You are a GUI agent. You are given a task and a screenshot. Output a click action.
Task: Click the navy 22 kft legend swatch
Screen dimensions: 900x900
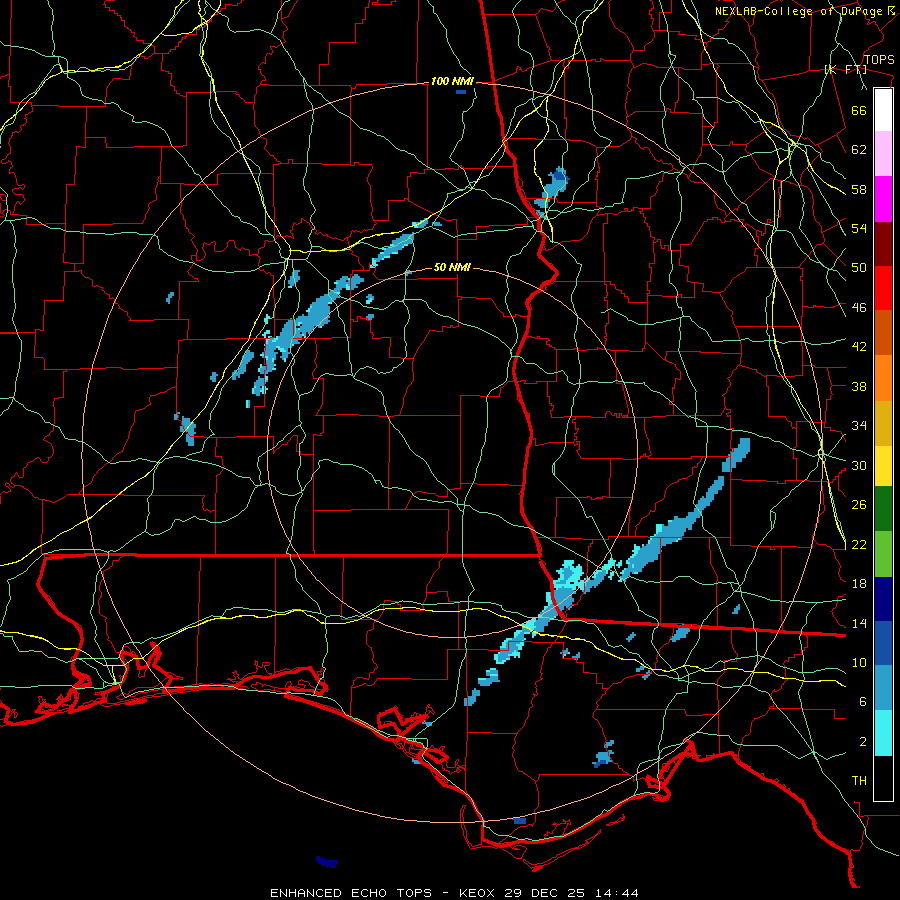coord(883,599)
